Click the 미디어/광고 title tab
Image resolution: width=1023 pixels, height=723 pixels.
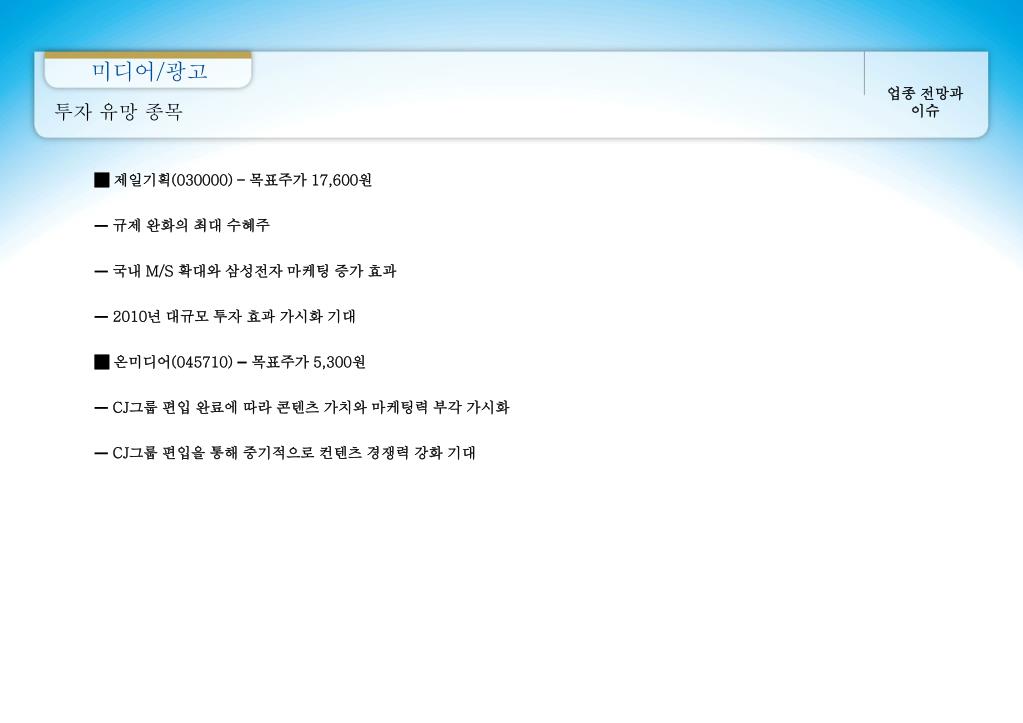pos(148,70)
